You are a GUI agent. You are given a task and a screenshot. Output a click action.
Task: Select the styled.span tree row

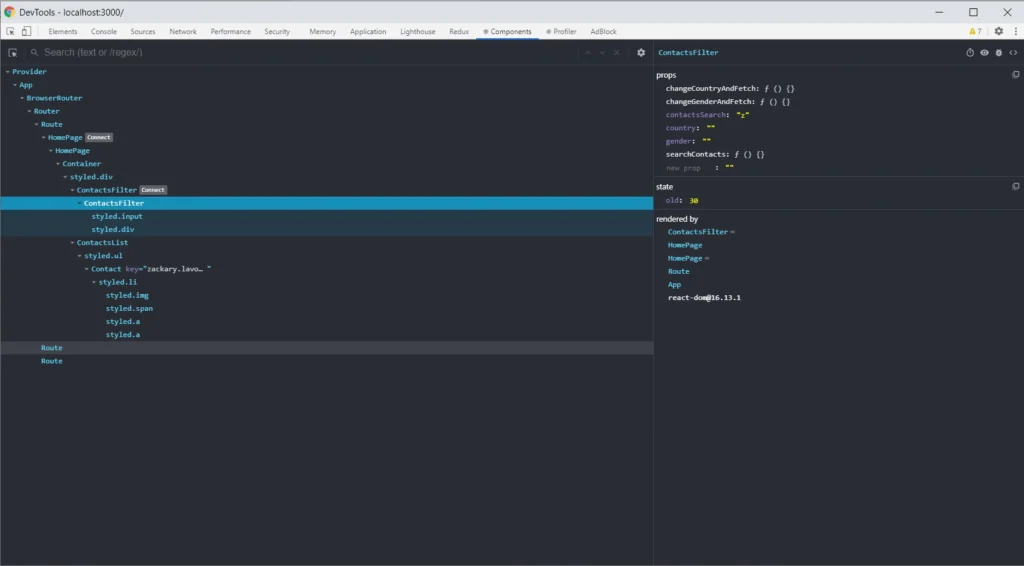(x=327, y=308)
